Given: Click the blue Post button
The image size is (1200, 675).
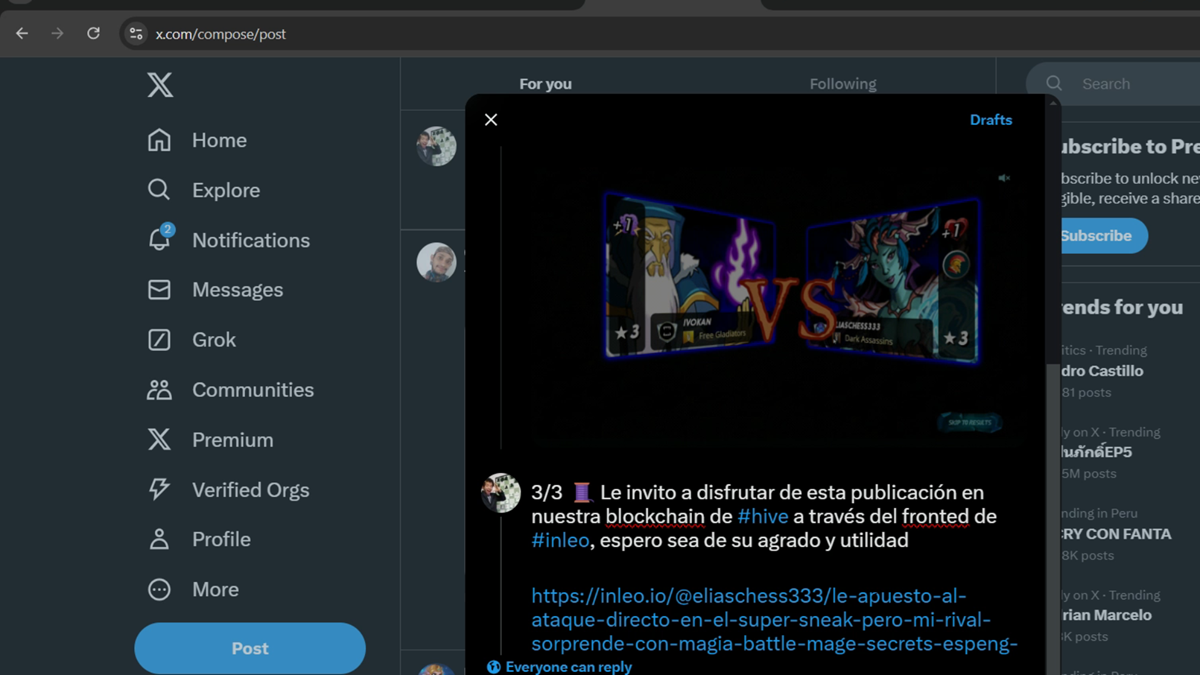Looking at the screenshot, I should click(x=250, y=648).
